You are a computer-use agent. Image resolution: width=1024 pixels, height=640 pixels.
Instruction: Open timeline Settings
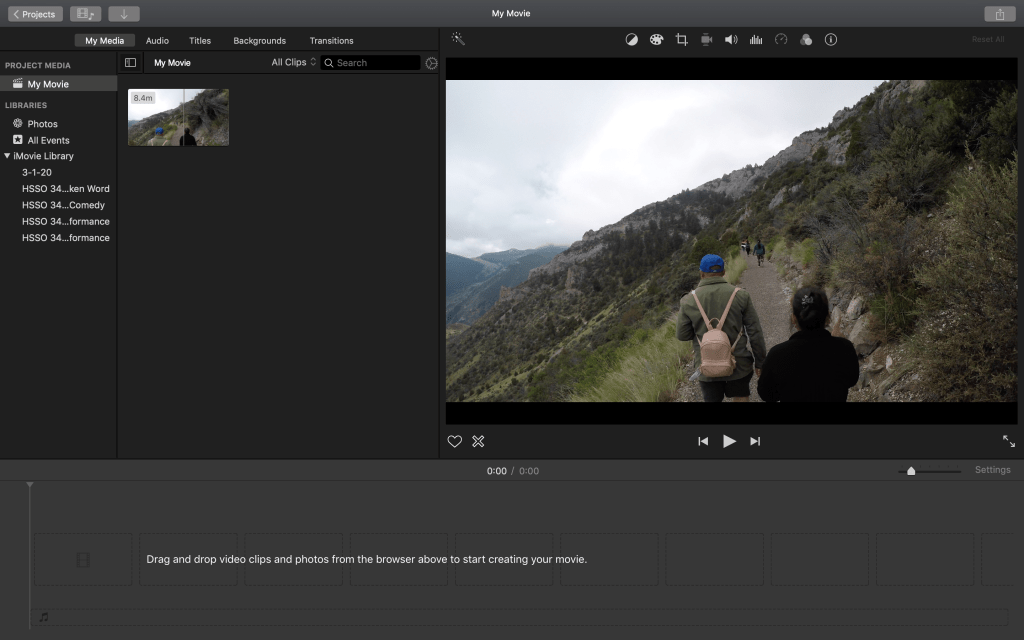[992, 470]
